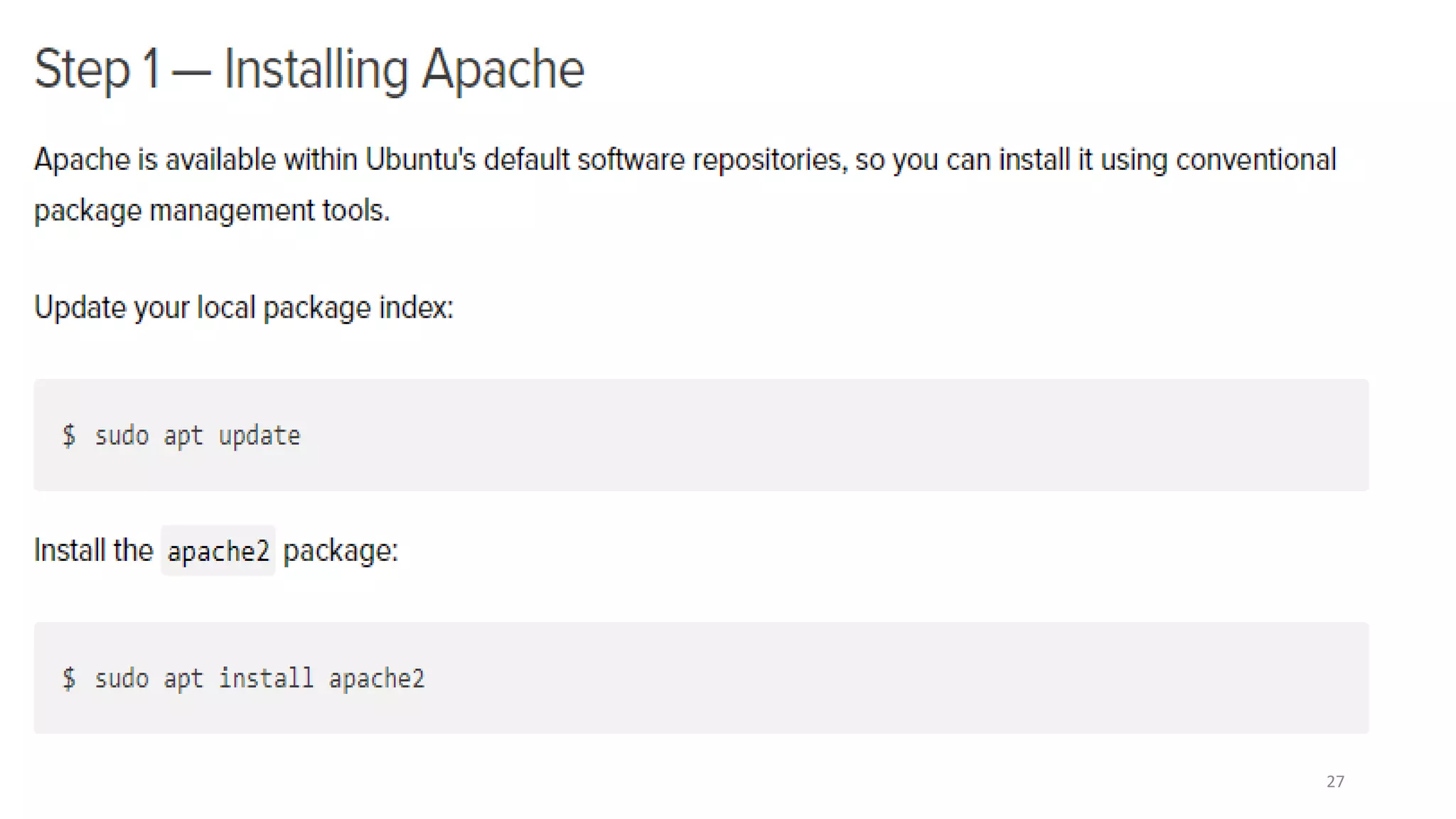The height and width of the screenshot is (819, 1456).
Task: Click "Update your local package index:" text
Action: pos(243,308)
